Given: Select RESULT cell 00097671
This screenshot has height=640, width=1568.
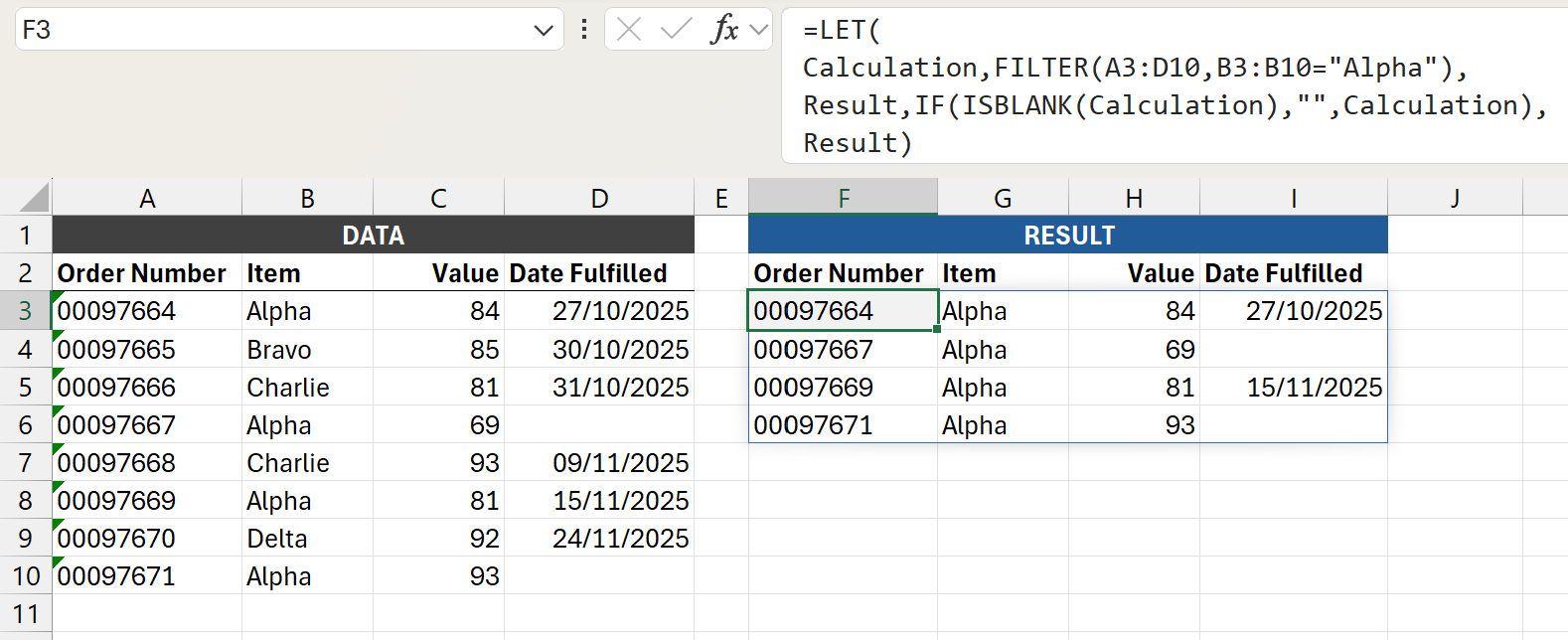Looking at the screenshot, I should pos(844,424).
